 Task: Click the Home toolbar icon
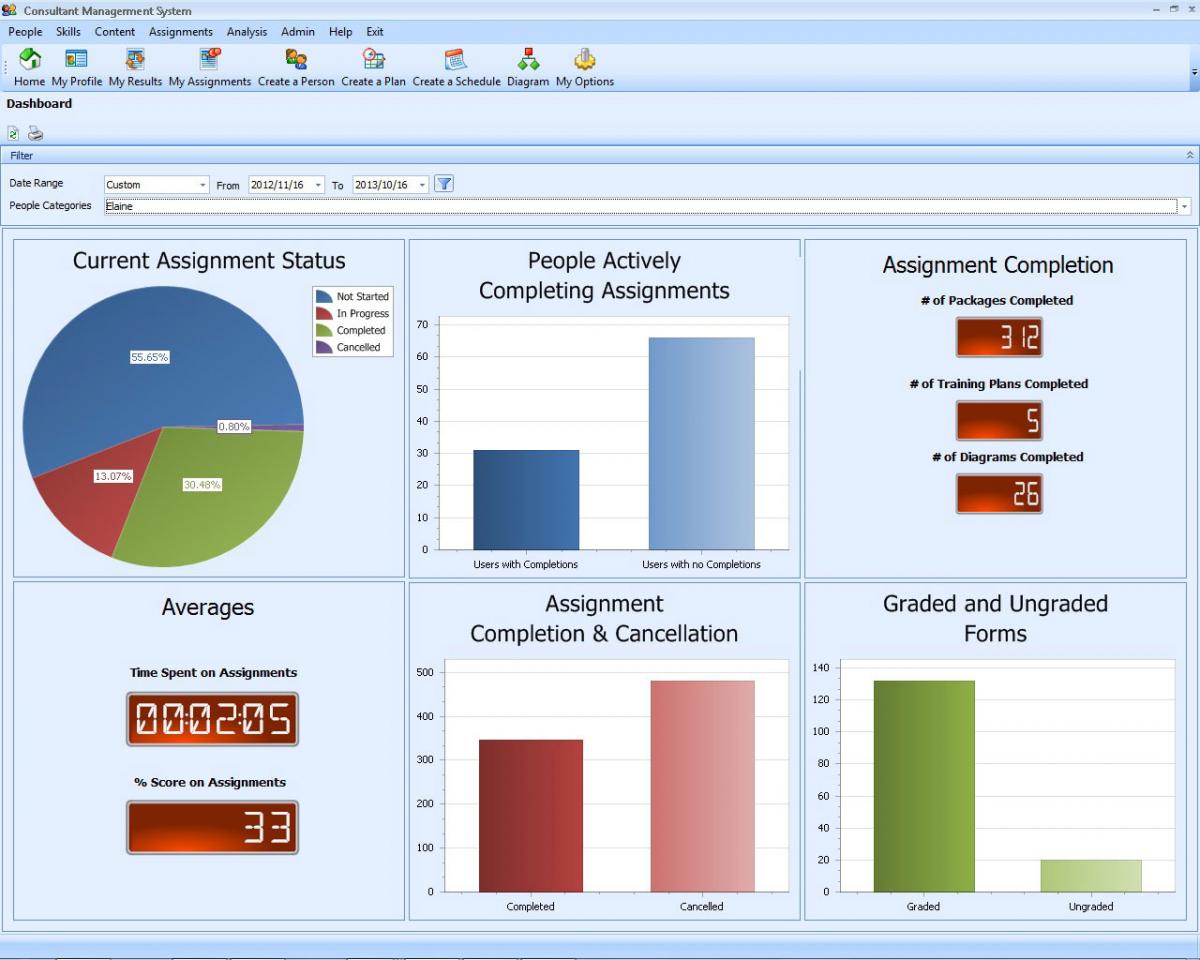pos(30,60)
